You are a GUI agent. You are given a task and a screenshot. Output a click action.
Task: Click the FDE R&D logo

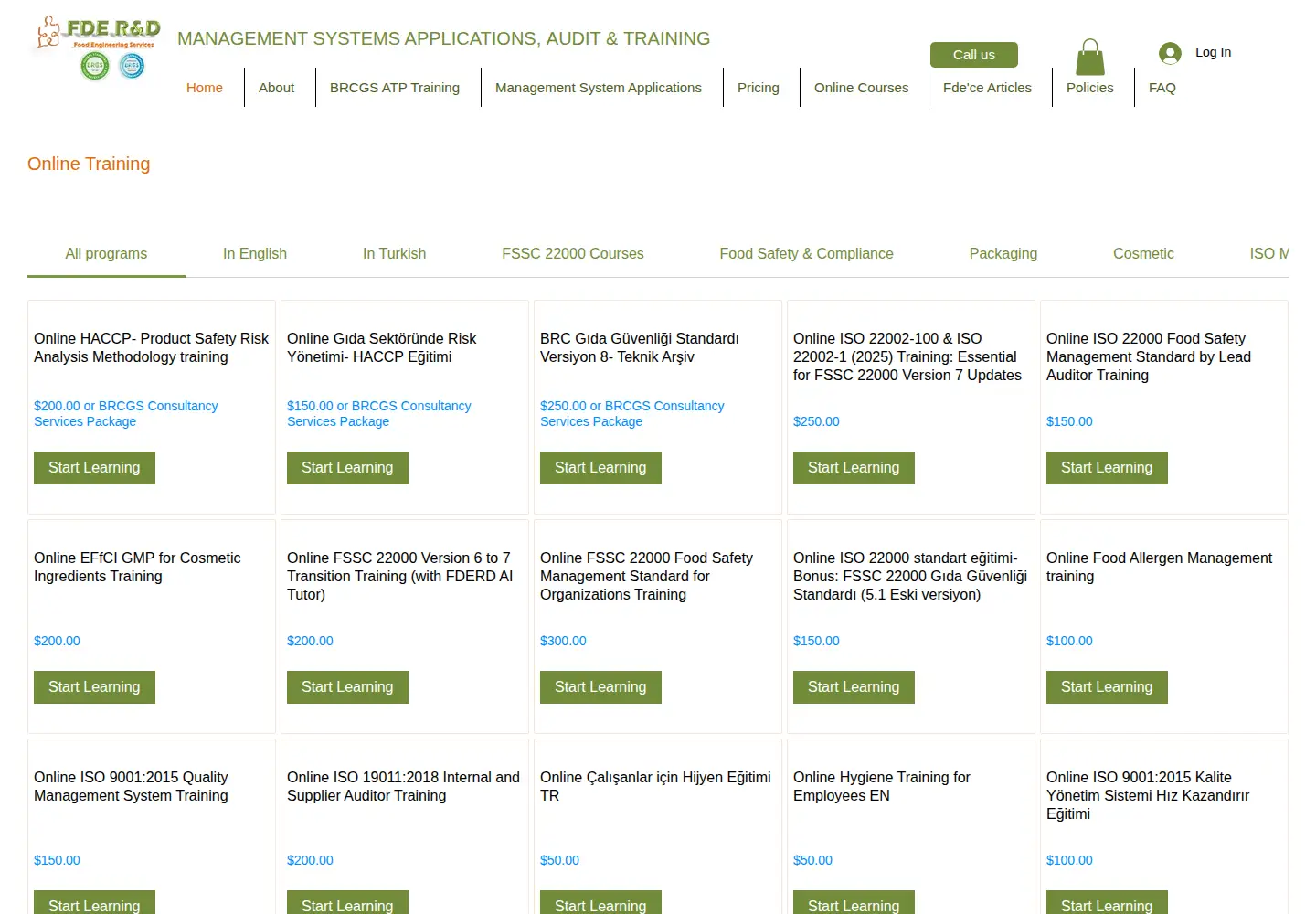[96, 48]
